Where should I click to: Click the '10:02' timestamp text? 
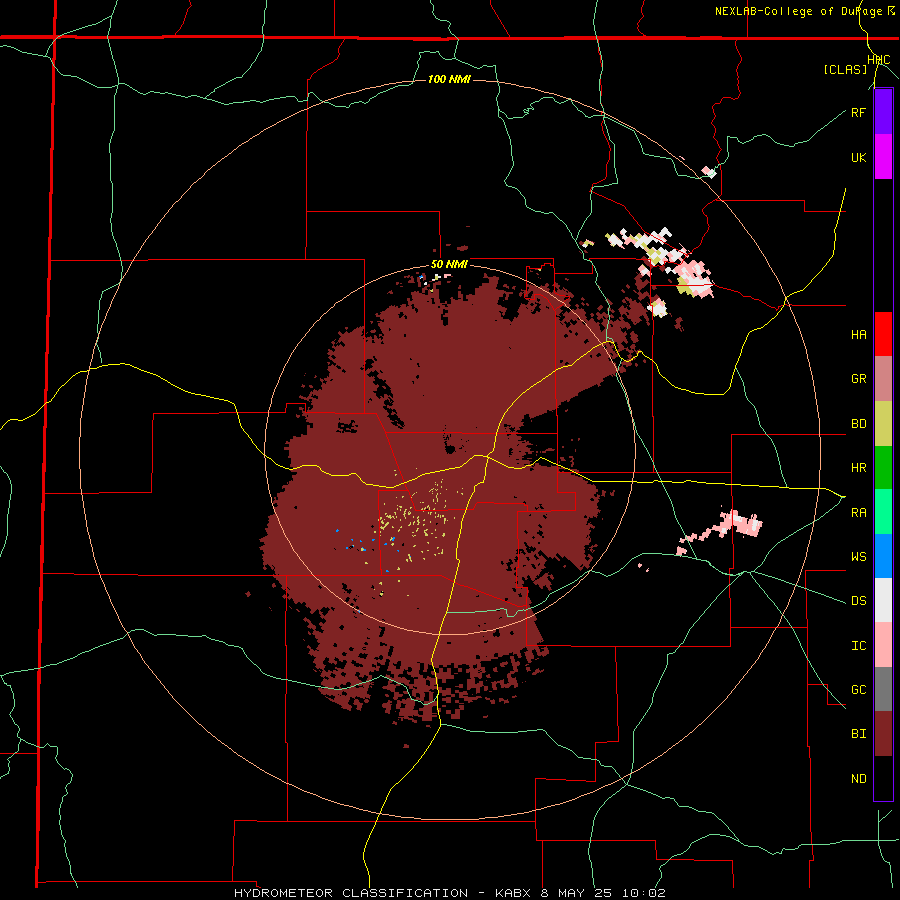pos(646,893)
